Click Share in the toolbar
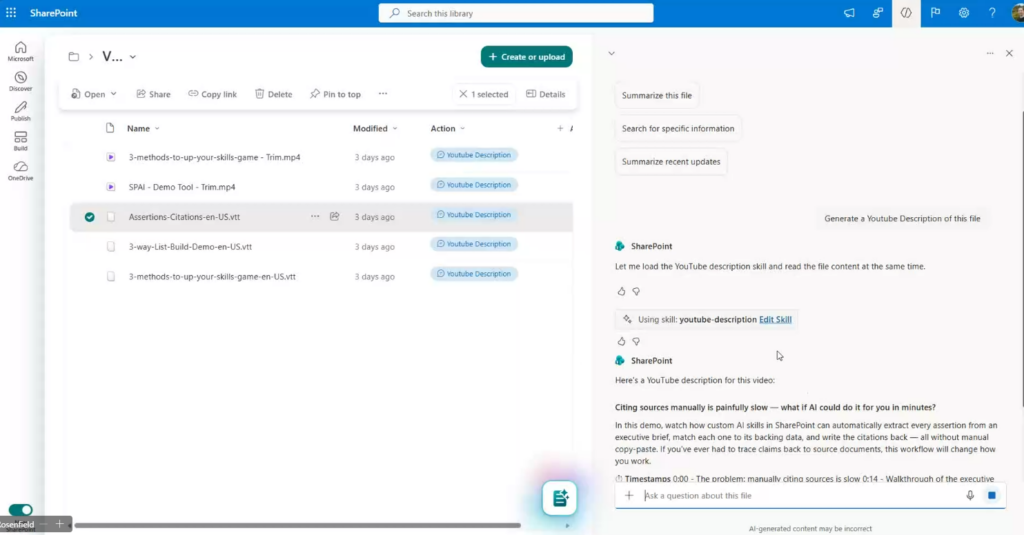Viewport: 1024px width, 535px height. click(153, 94)
